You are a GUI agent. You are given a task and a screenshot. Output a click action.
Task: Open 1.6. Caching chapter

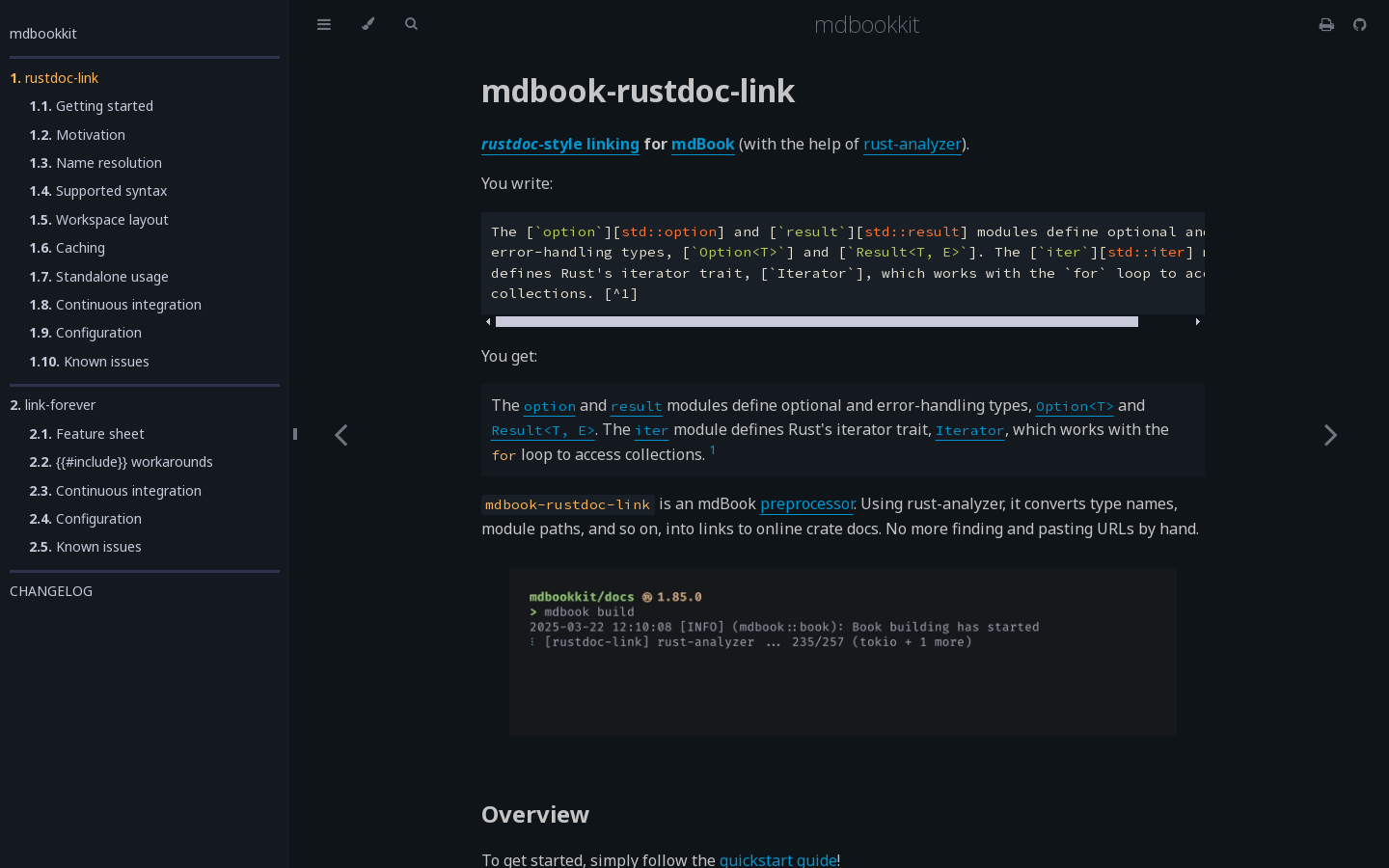[67, 248]
